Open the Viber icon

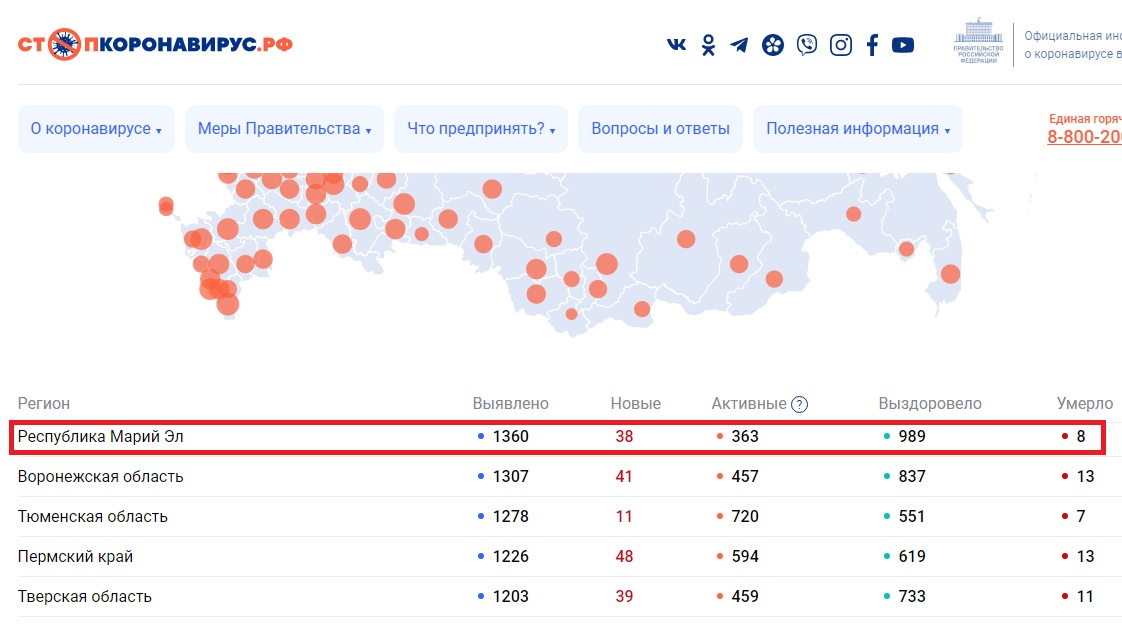click(806, 45)
